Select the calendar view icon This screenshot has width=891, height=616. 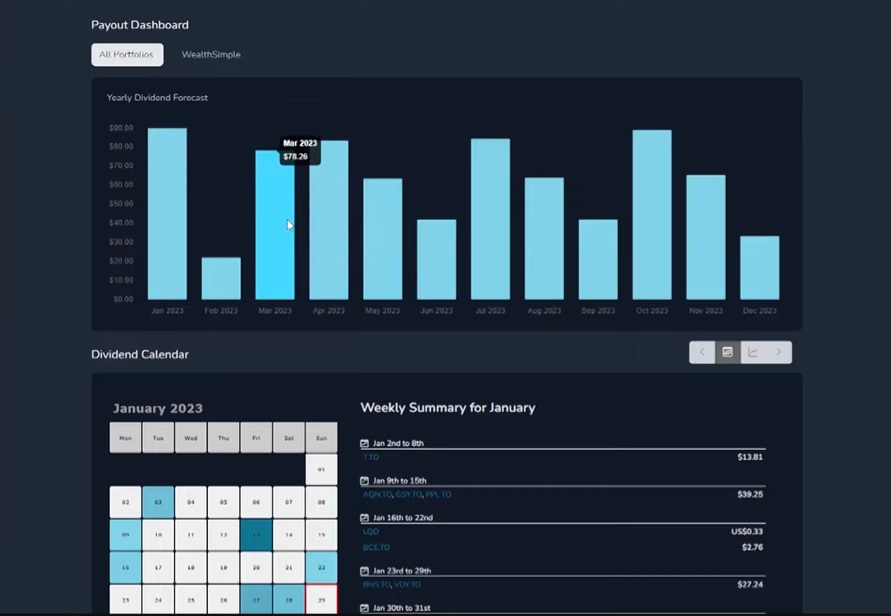(x=727, y=352)
